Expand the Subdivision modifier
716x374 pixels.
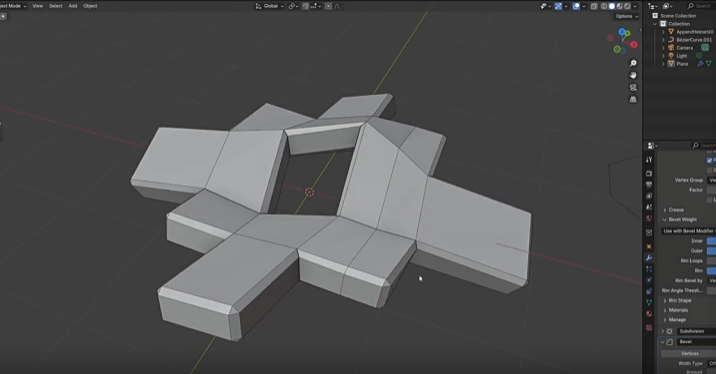[663, 331]
